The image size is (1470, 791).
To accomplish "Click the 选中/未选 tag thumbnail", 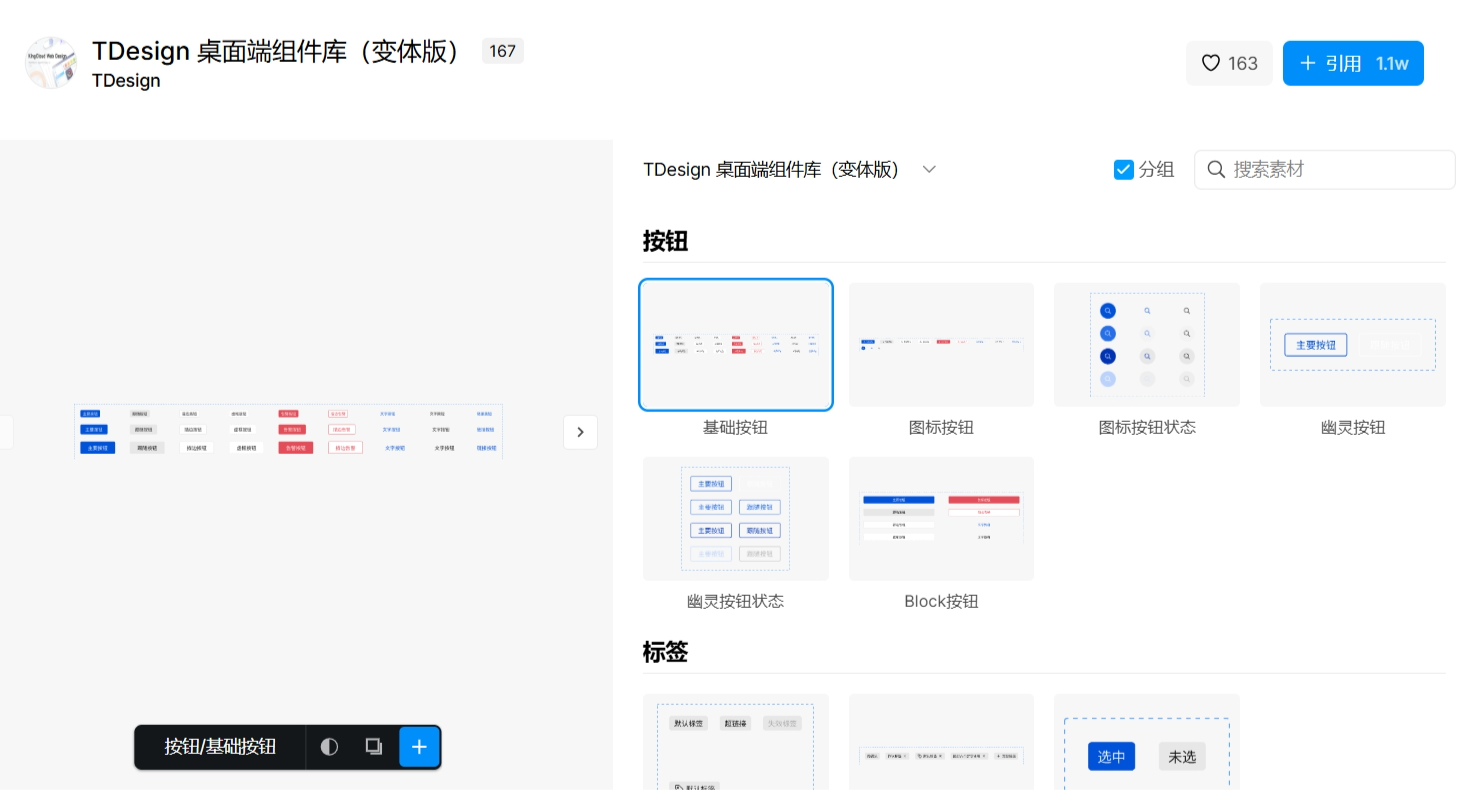I will 1146,743.
